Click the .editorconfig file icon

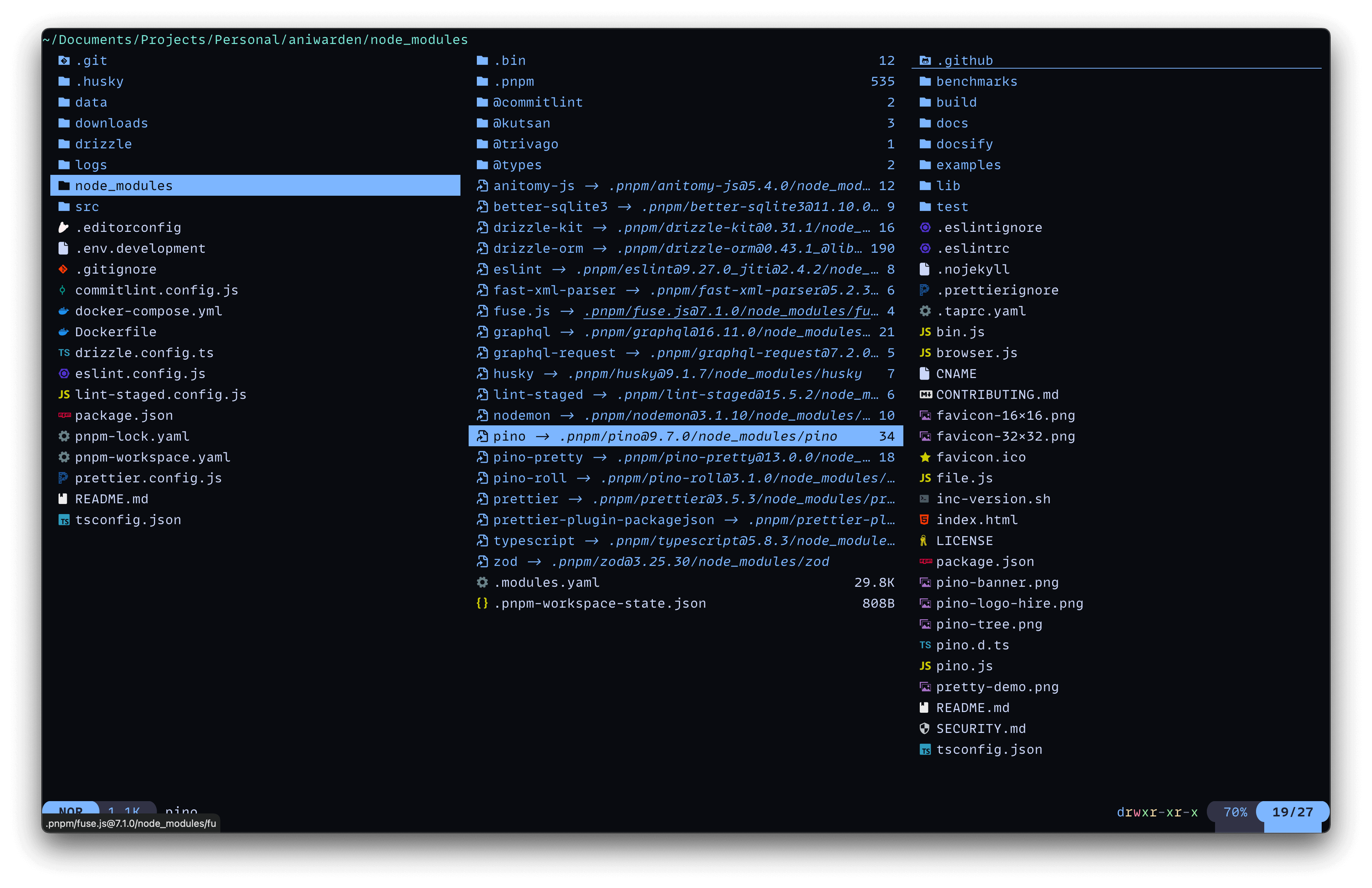coord(64,228)
